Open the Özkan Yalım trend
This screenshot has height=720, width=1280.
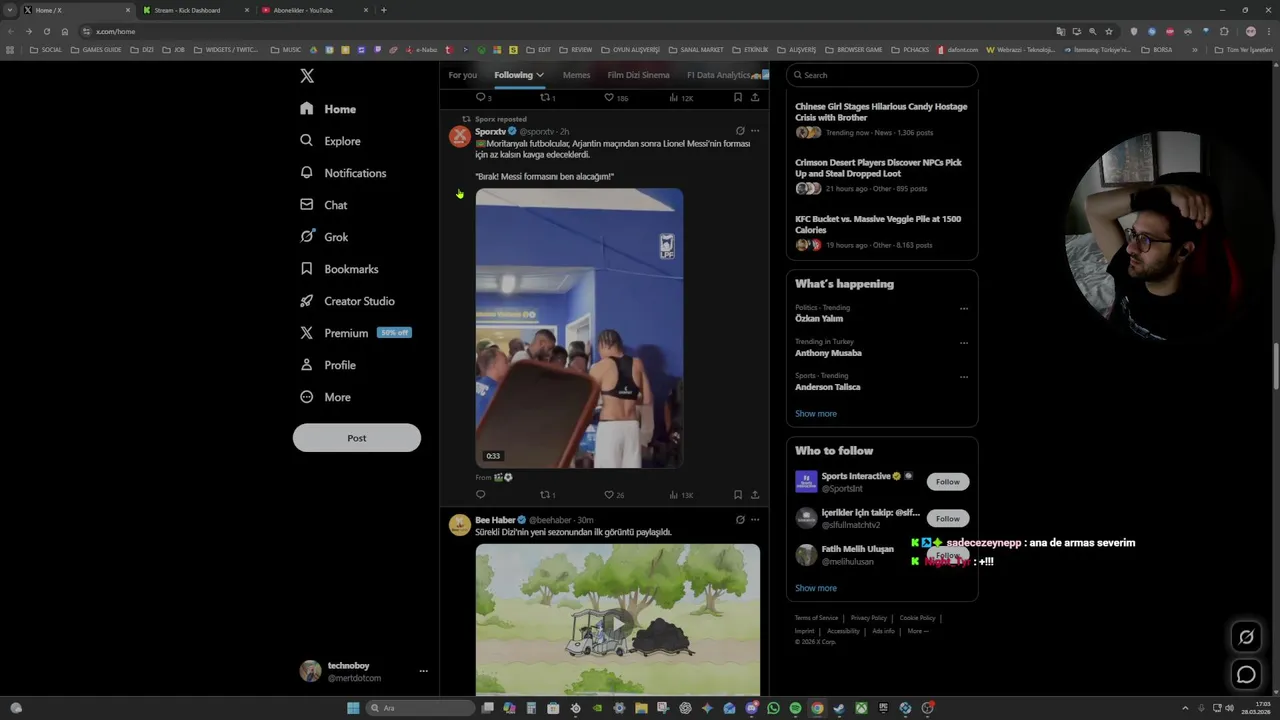[819, 319]
